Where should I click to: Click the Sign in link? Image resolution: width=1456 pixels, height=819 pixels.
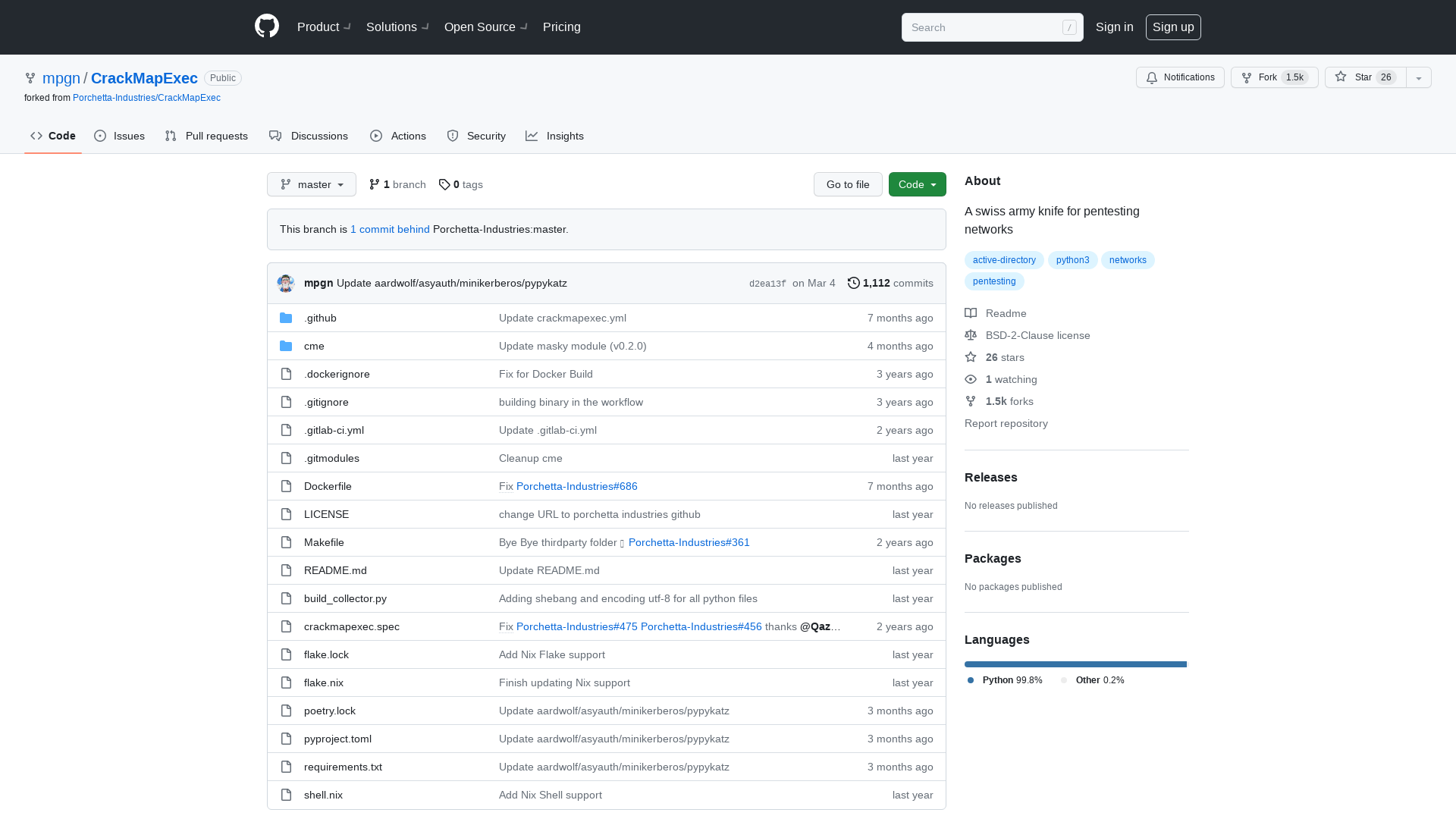pos(1115,27)
